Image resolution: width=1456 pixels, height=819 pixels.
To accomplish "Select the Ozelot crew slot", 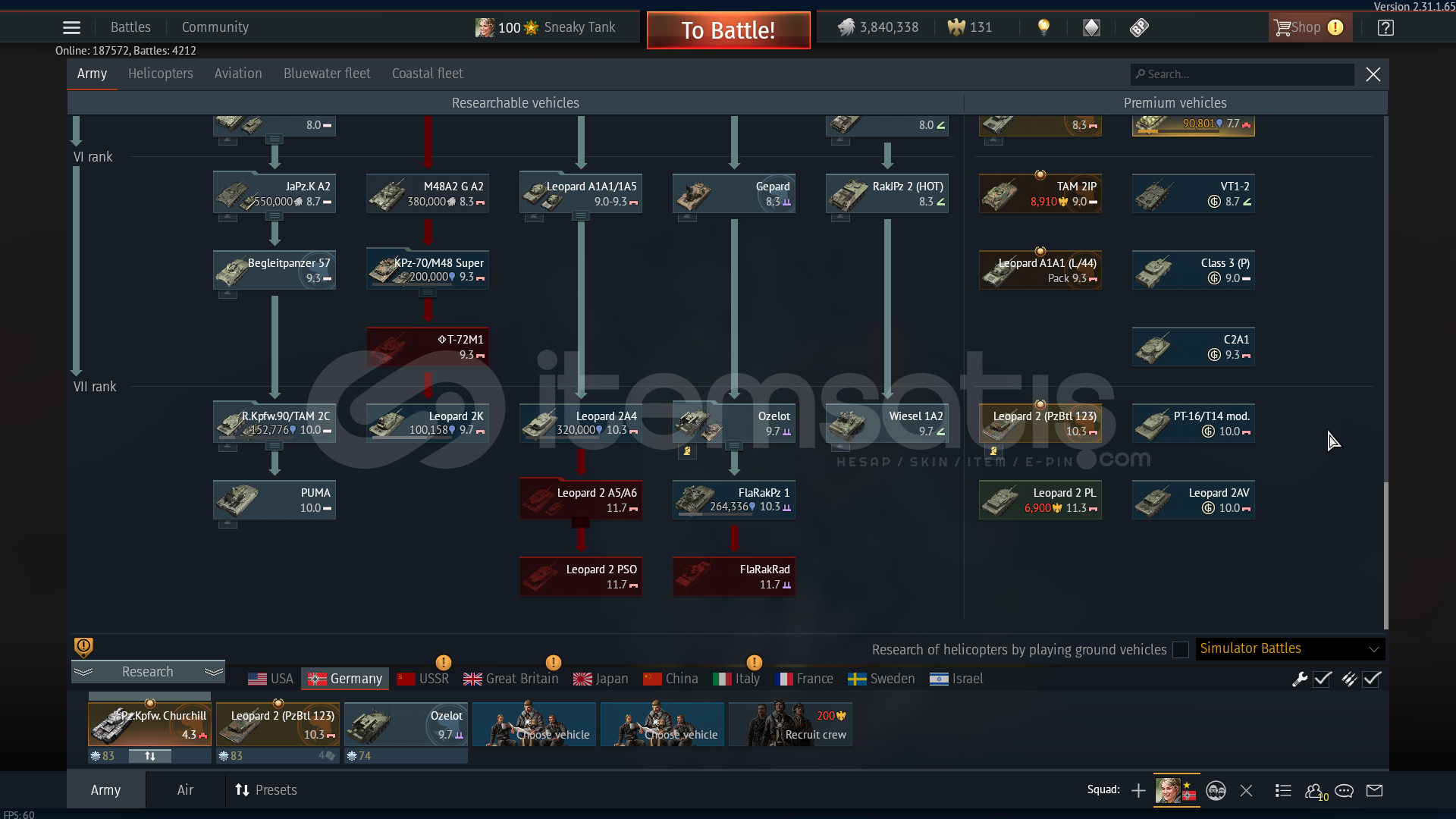I will coord(406,724).
